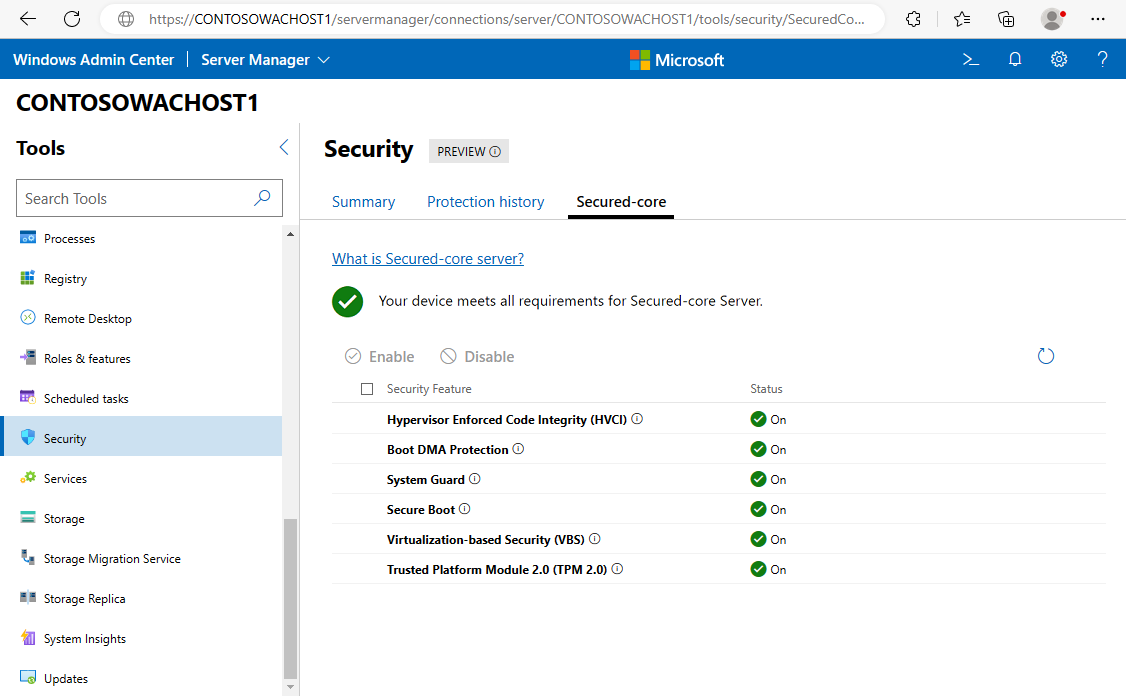The image size is (1126, 696).
Task: Toggle the select-all Security Feature checkbox
Action: pos(367,389)
